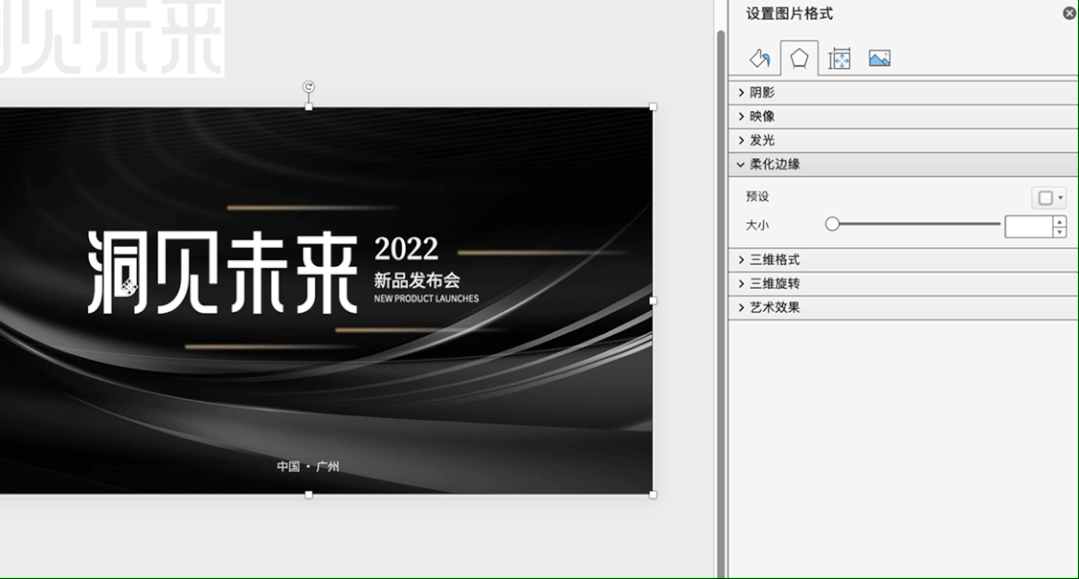Image resolution: width=1079 pixels, height=579 pixels.
Task: Click the 大小 value input field
Action: coord(1029,227)
